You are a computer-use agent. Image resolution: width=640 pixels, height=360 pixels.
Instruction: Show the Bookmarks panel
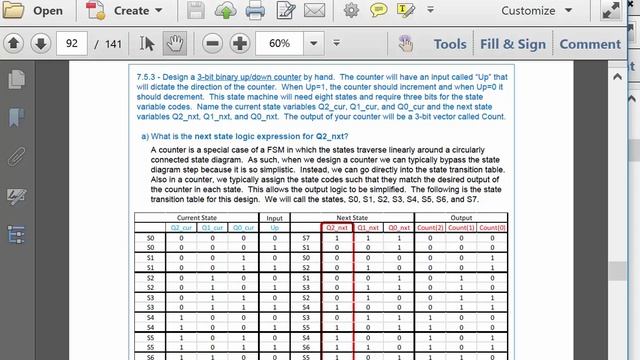click(x=16, y=118)
